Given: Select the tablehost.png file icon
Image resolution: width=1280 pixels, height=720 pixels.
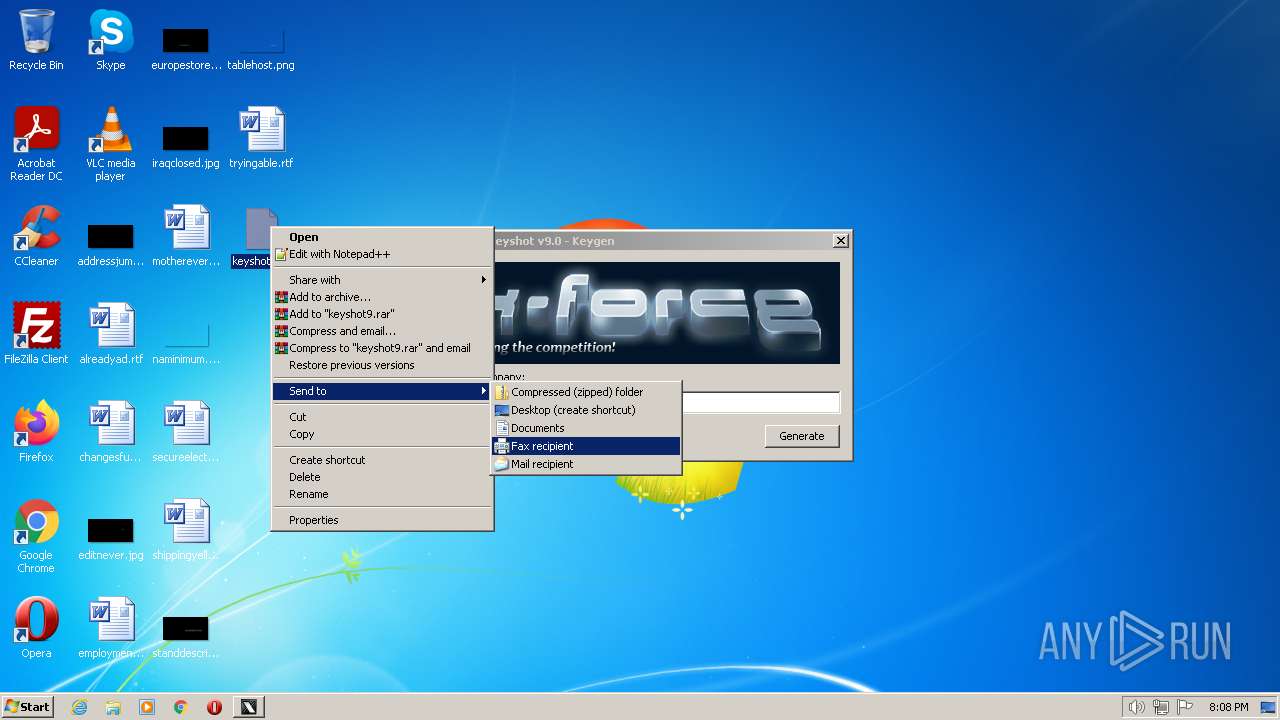Looking at the screenshot, I should 261,46.
